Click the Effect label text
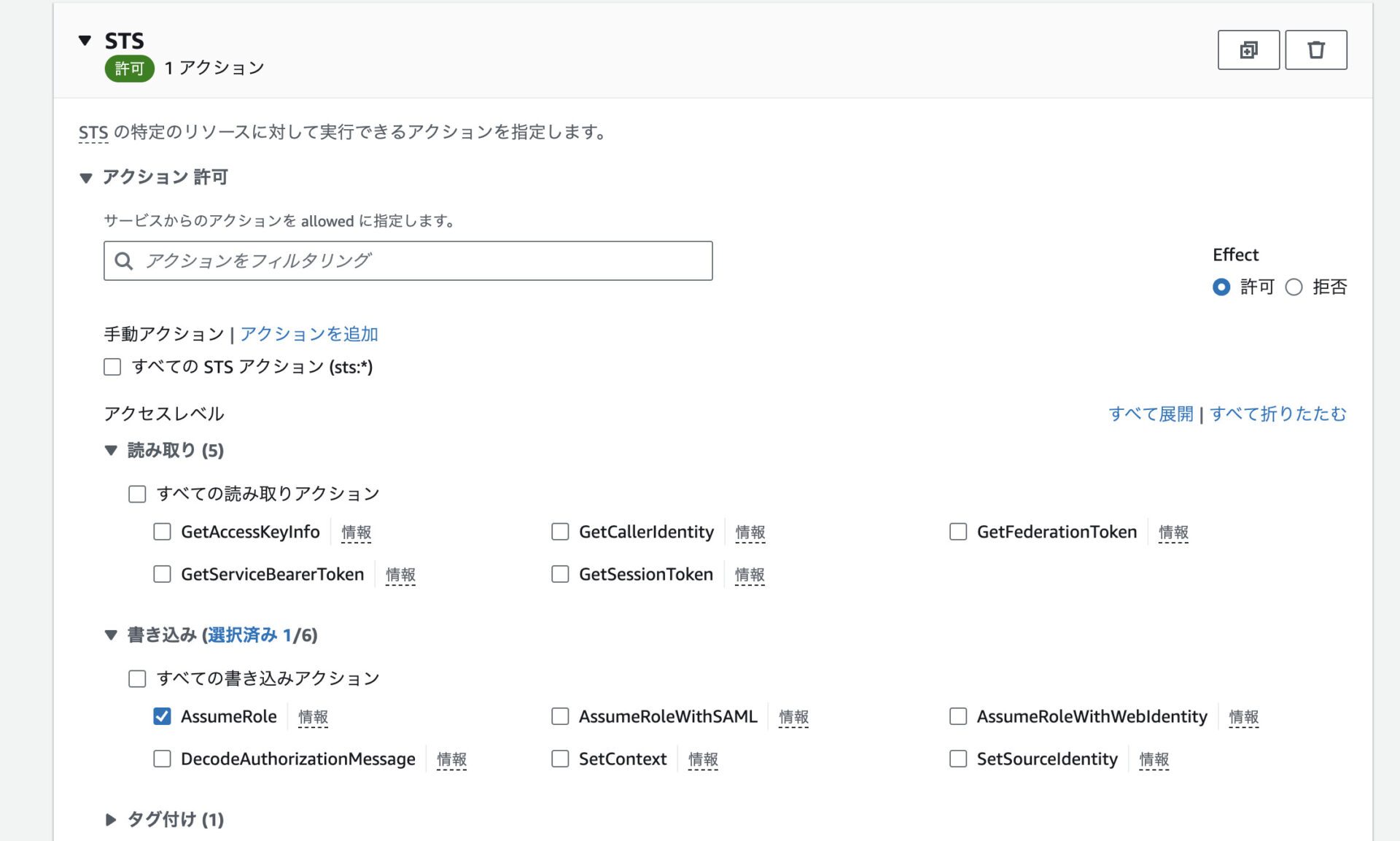Screen dimensions: 1400x841 1235,255
